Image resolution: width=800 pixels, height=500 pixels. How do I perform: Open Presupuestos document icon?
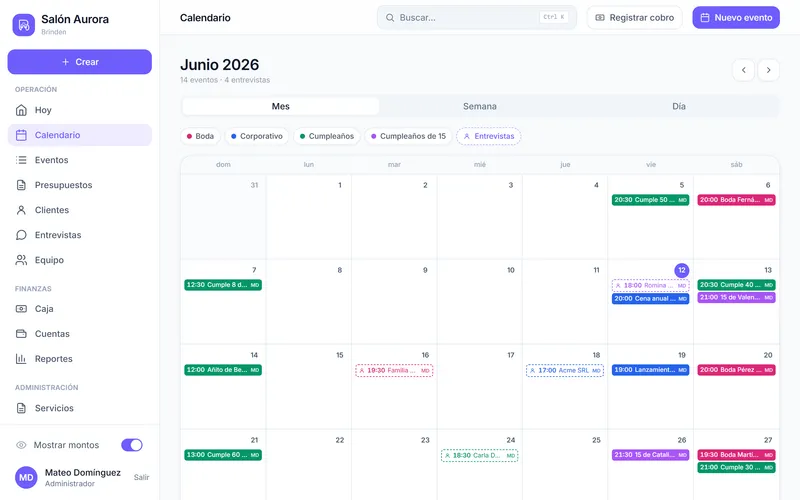click(x=21, y=185)
